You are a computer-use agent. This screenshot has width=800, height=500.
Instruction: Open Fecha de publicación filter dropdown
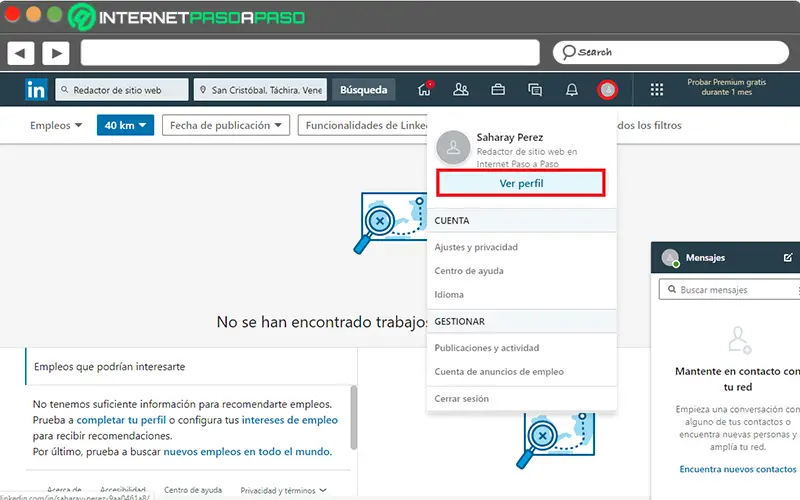[x=226, y=125]
